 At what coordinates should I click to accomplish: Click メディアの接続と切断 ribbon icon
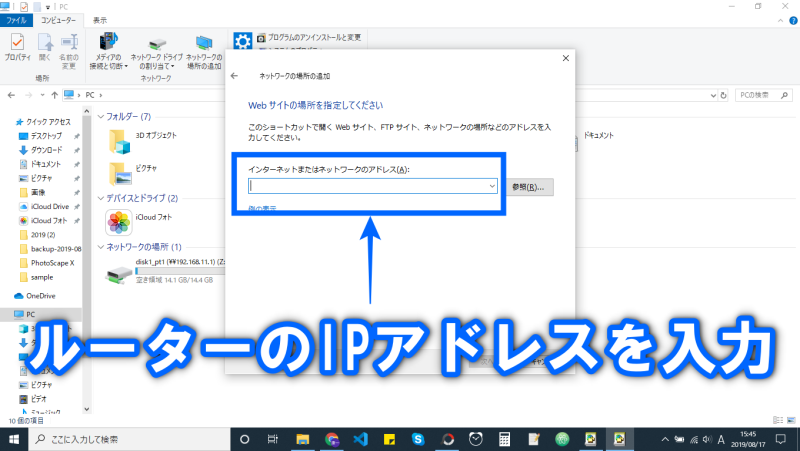point(109,50)
